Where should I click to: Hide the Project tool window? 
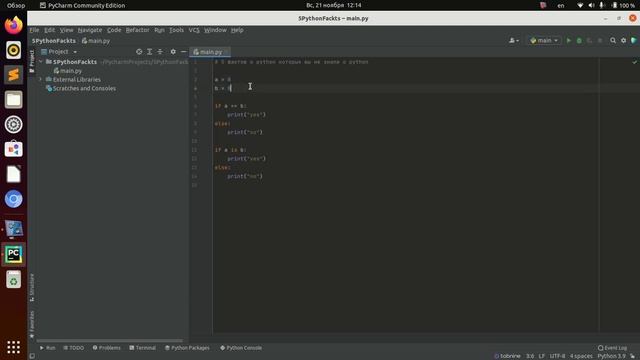[183, 52]
